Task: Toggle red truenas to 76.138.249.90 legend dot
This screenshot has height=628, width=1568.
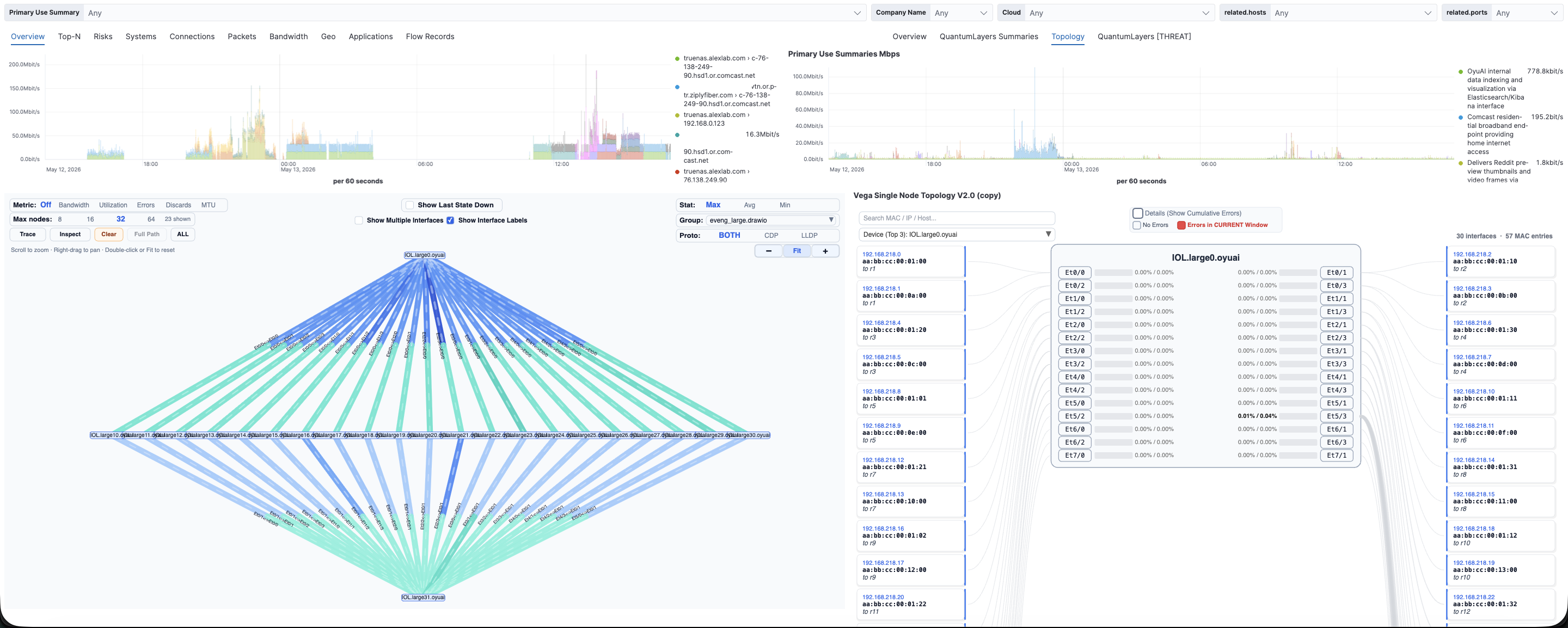Action: pyautogui.click(x=677, y=172)
